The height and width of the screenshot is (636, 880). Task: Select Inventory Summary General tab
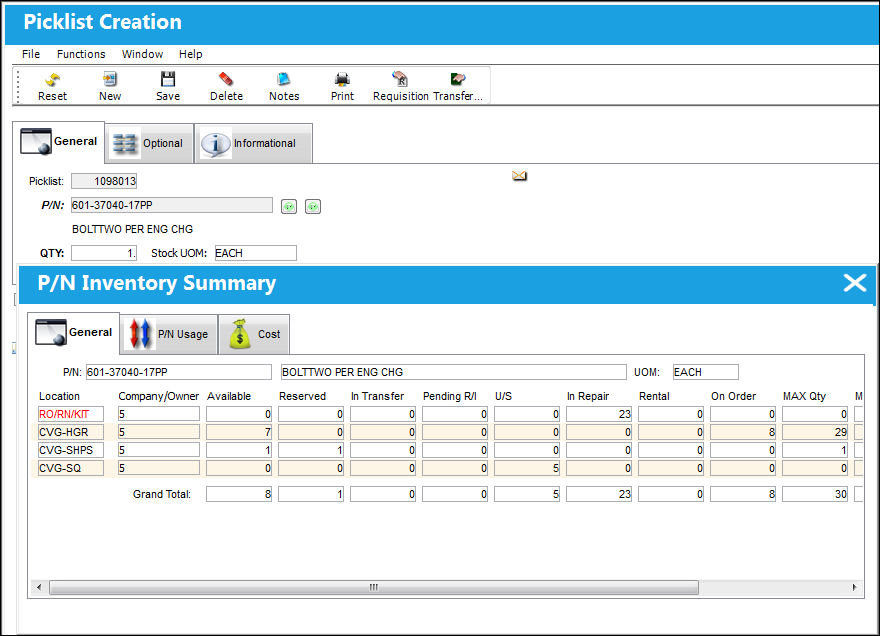(74, 333)
